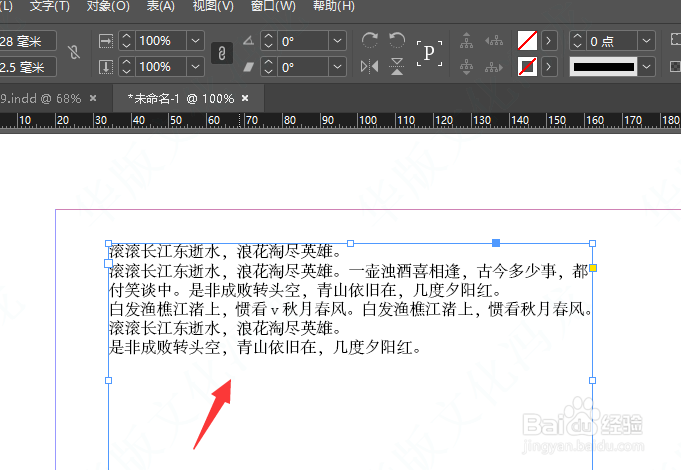Click the shear angle 0° input field
Viewport: 681px width, 470px height.
pos(303,67)
